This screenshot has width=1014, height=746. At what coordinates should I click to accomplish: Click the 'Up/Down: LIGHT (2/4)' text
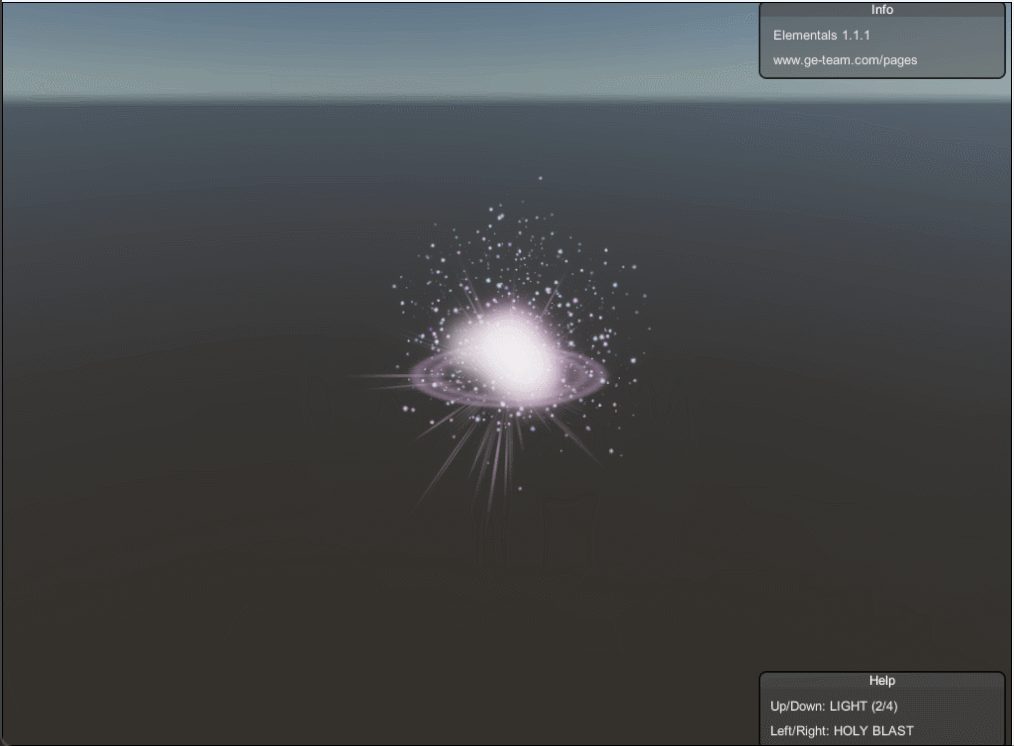click(834, 706)
